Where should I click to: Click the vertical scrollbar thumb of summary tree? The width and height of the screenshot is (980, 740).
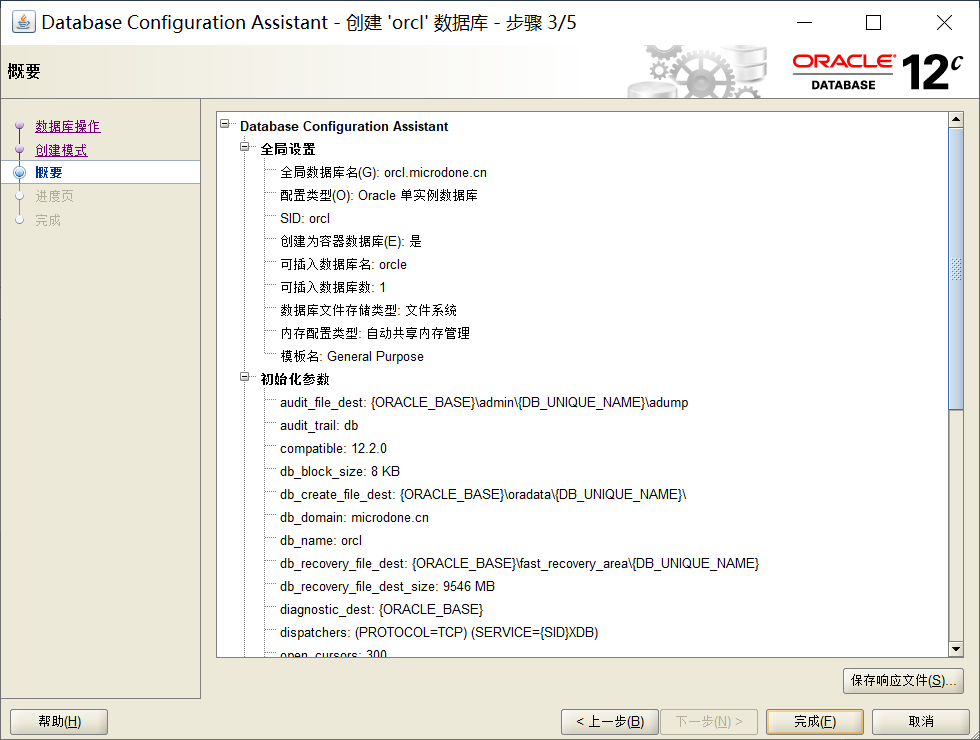coord(956,269)
